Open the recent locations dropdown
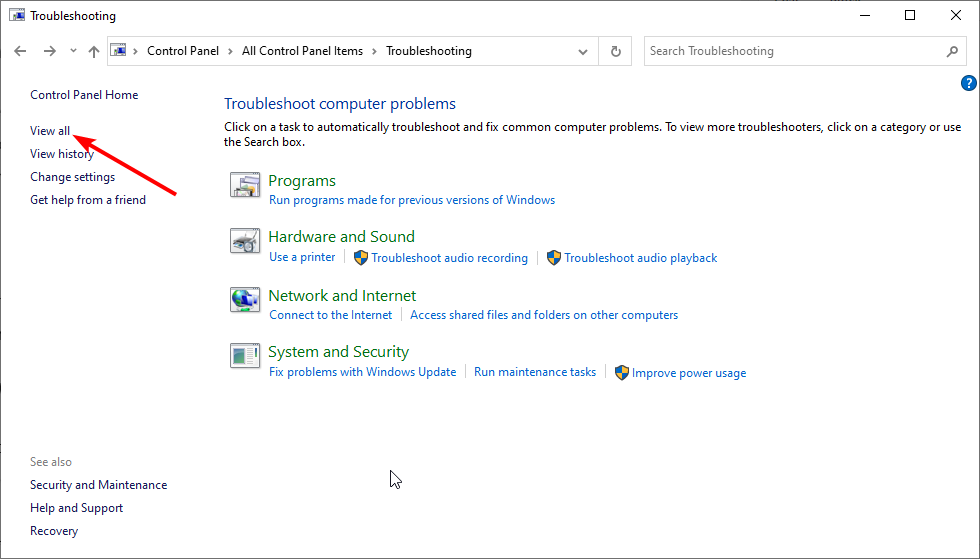Viewport: 980px width, 559px height. point(73,51)
